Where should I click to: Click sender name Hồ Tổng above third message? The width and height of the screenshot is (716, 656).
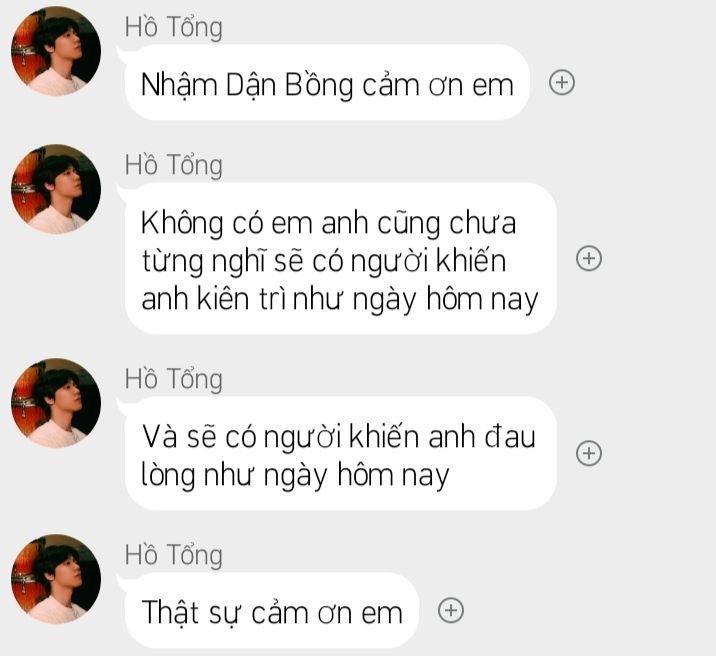(x=174, y=379)
